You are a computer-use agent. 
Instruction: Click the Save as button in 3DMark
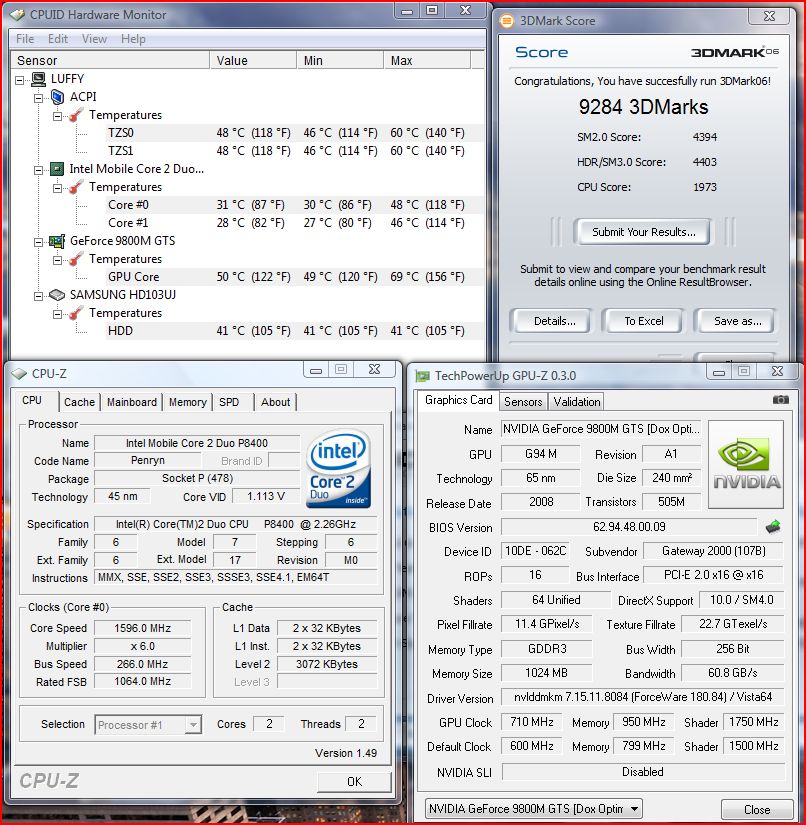pyautogui.click(x=737, y=321)
